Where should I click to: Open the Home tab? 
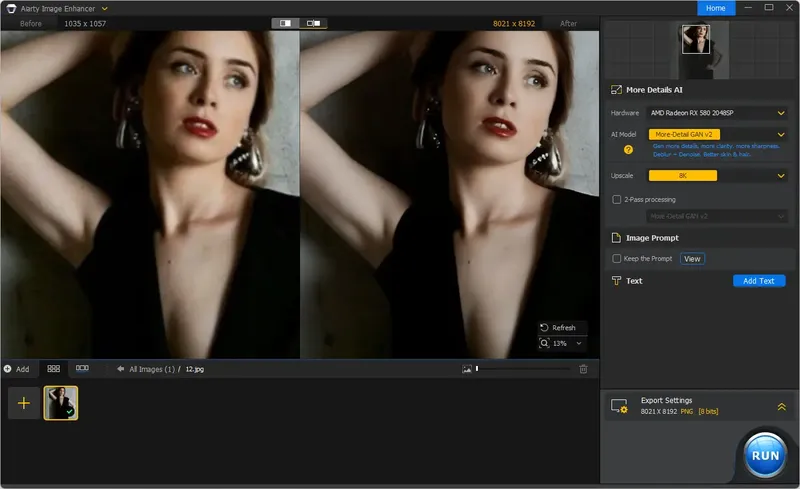(716, 8)
